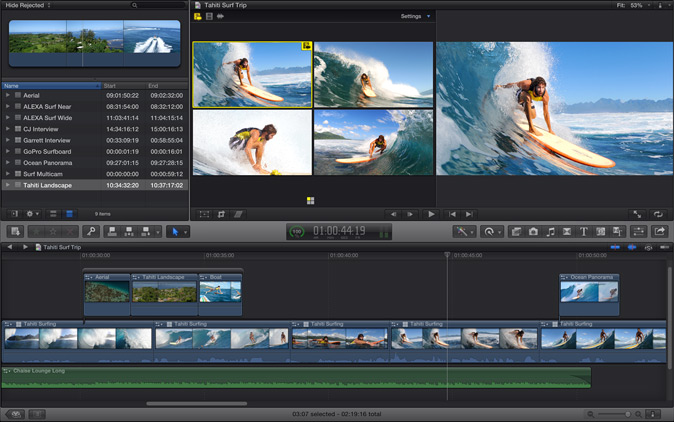The height and width of the screenshot is (422, 674).
Task: Adjust the timeline zoom slider
Action: click(627, 414)
